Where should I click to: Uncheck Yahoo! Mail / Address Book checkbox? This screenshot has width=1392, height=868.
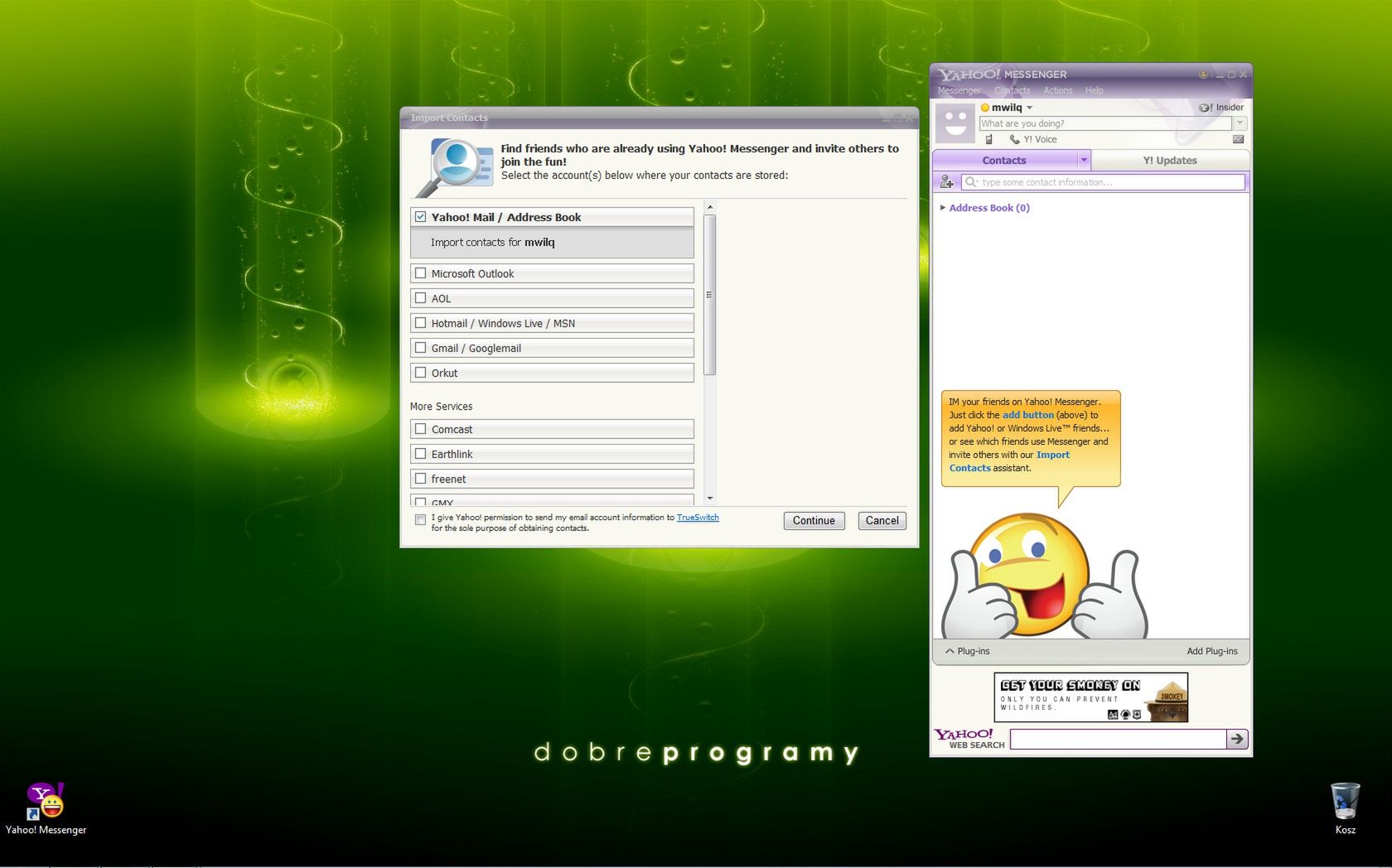tap(421, 217)
